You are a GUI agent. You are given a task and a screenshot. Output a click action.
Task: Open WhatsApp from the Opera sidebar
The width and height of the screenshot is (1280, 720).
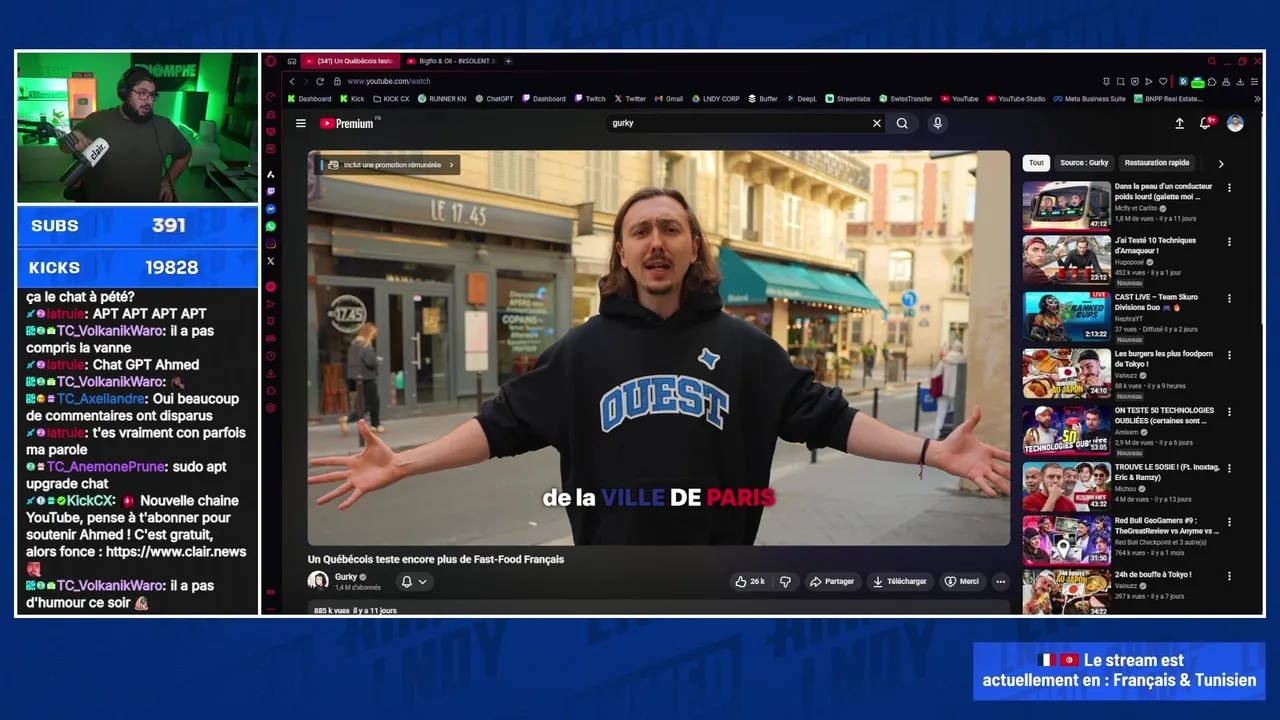[x=270, y=227]
